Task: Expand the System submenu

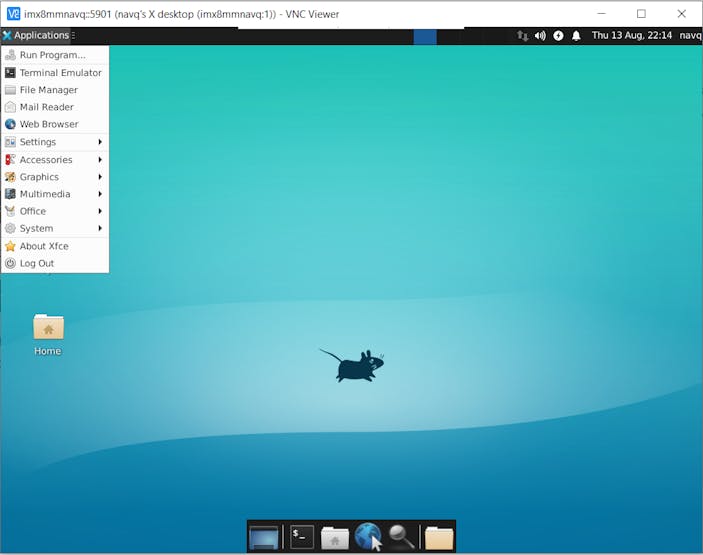Action: (x=55, y=229)
